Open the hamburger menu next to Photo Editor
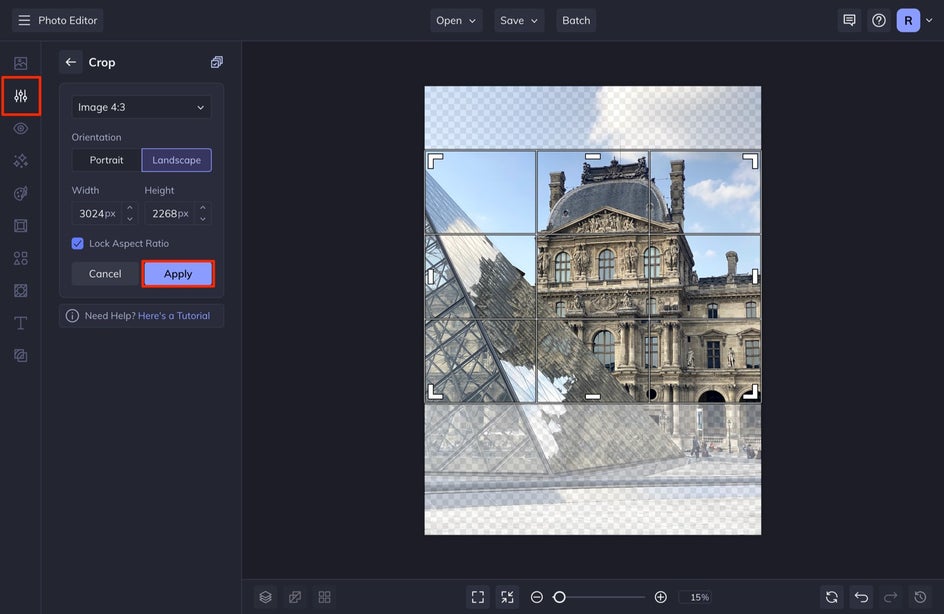 point(24,20)
